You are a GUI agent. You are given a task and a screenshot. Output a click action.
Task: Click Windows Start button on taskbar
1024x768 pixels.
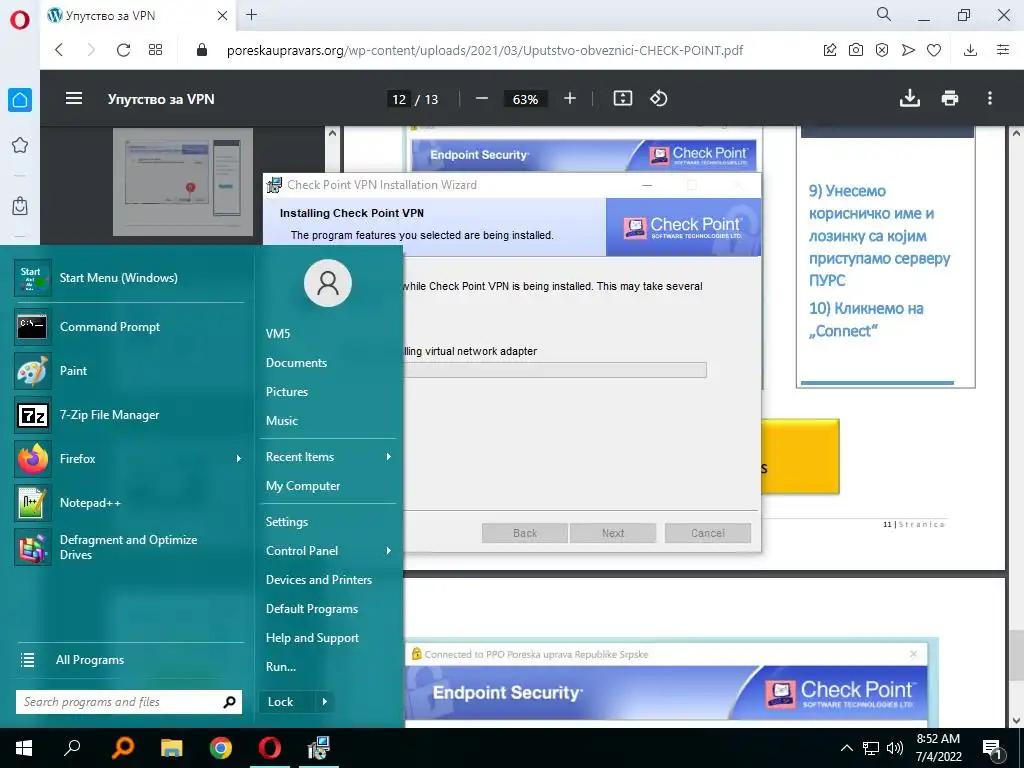tap(24, 748)
